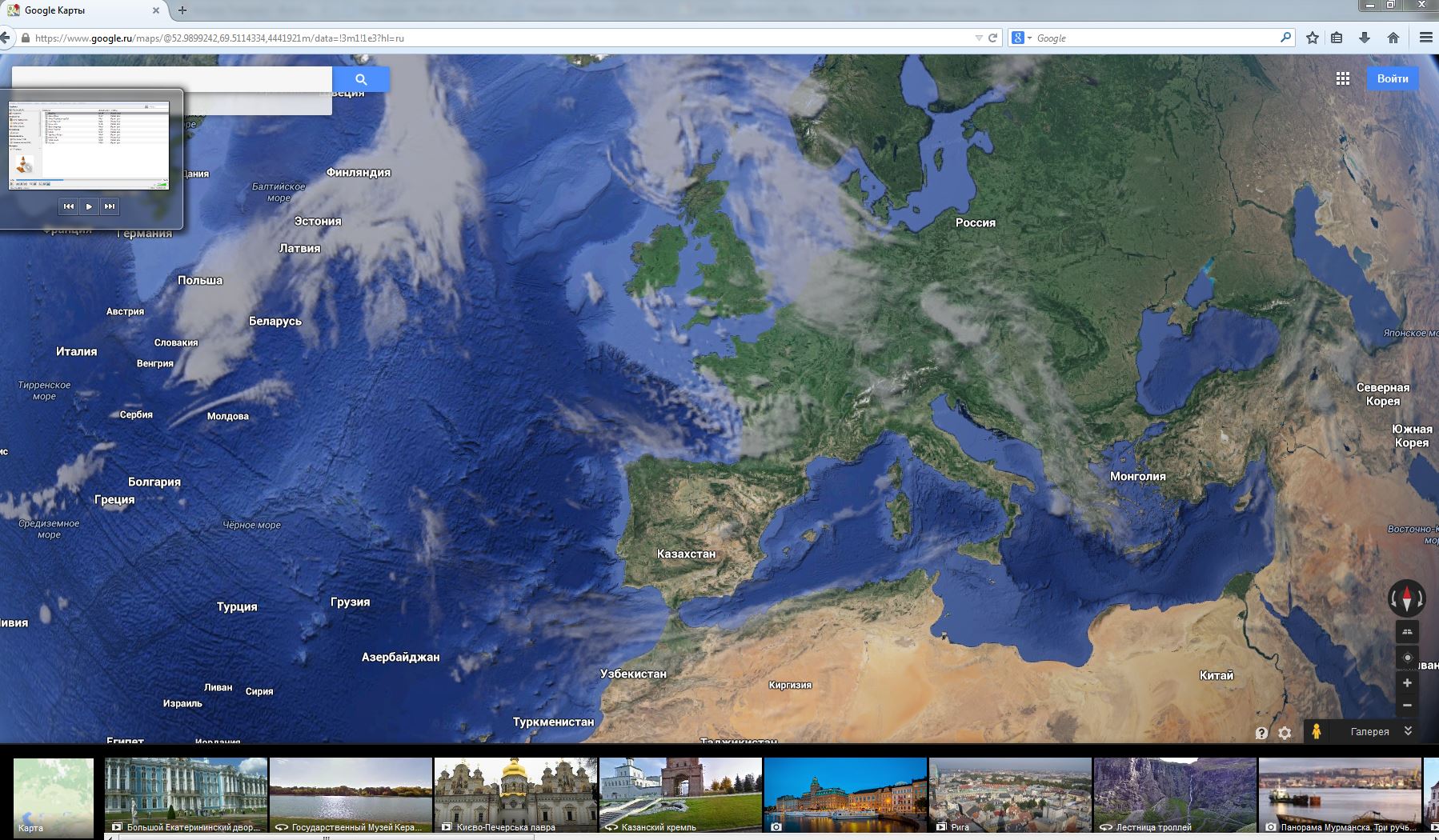Open the Google apps grid
The width and height of the screenshot is (1439, 840).
coord(1343,78)
